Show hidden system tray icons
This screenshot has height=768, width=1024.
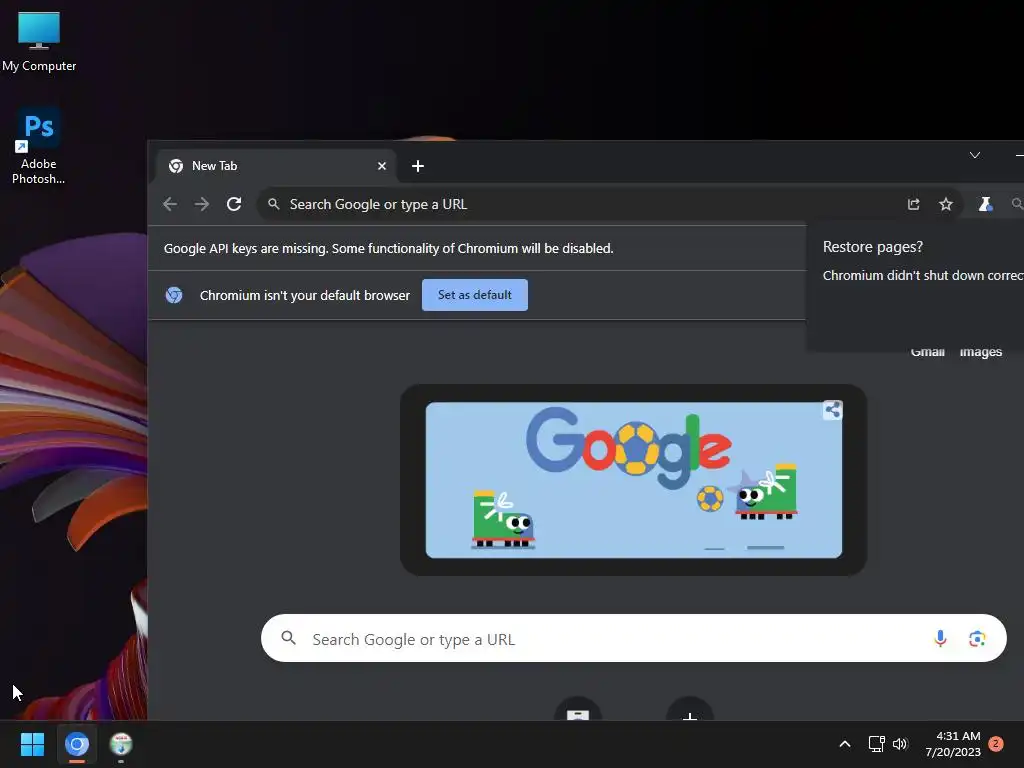[x=844, y=744]
